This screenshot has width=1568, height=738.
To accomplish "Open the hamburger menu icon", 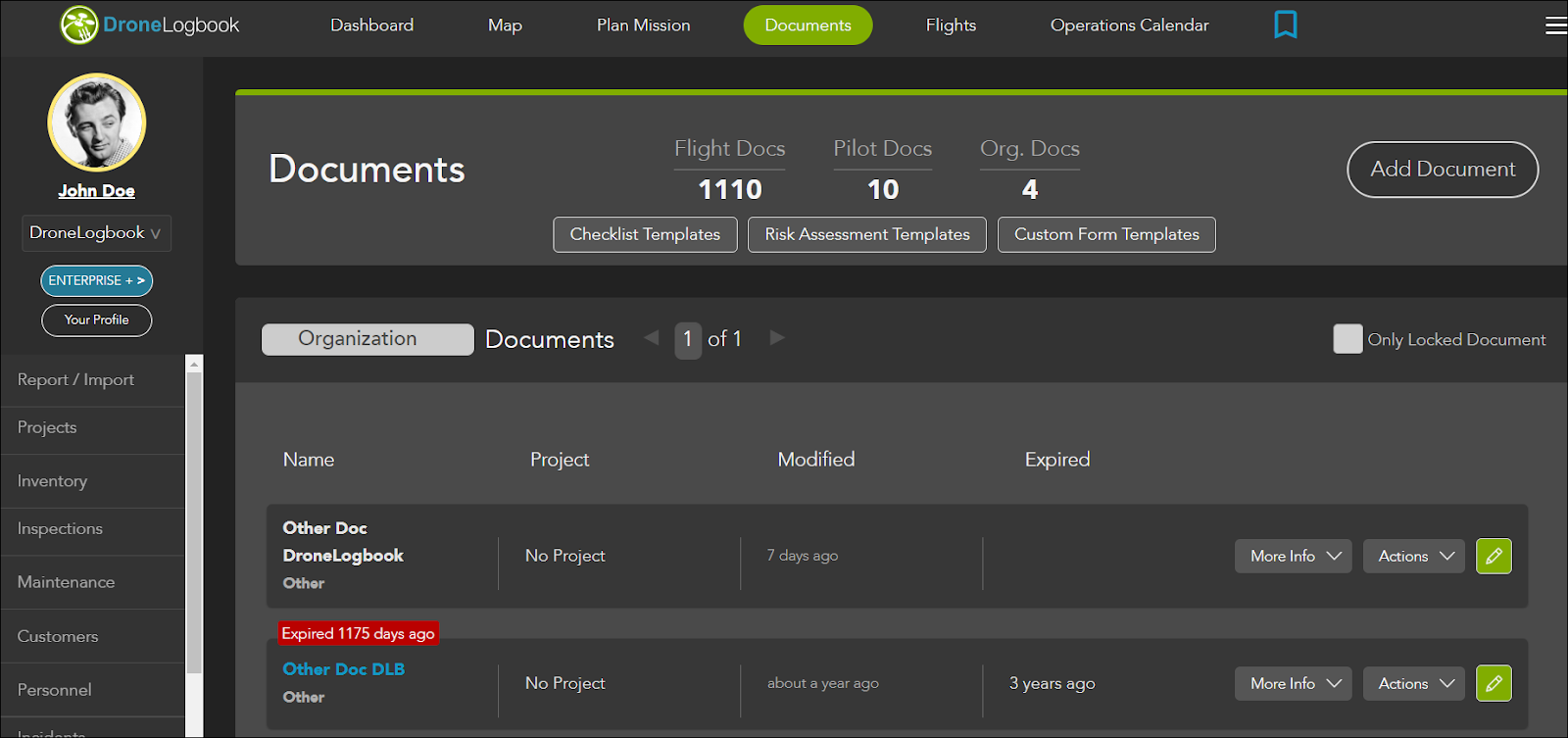I will click(1556, 25).
